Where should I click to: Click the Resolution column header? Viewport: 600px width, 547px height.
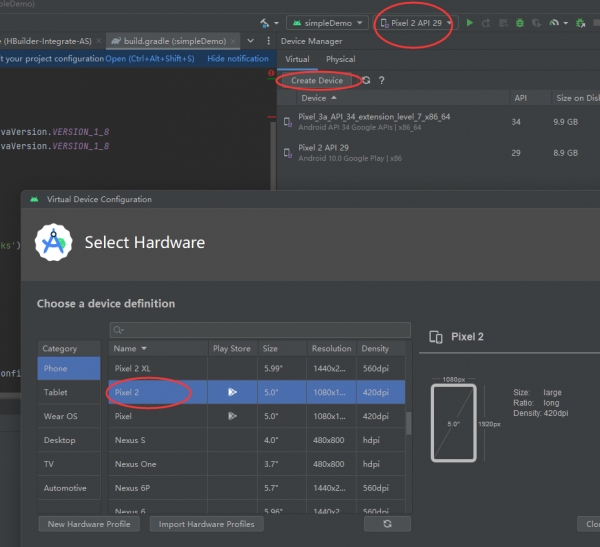[x=331, y=348]
